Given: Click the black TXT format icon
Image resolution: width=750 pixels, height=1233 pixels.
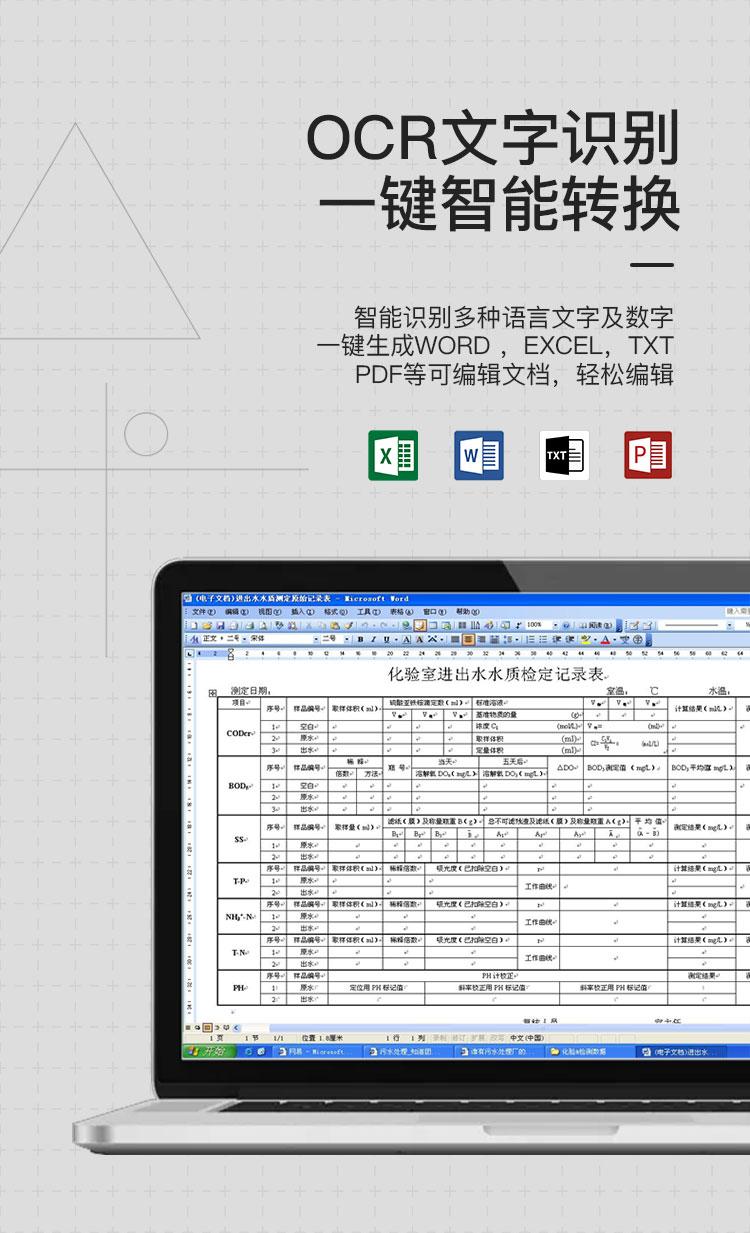Looking at the screenshot, I should (565, 456).
